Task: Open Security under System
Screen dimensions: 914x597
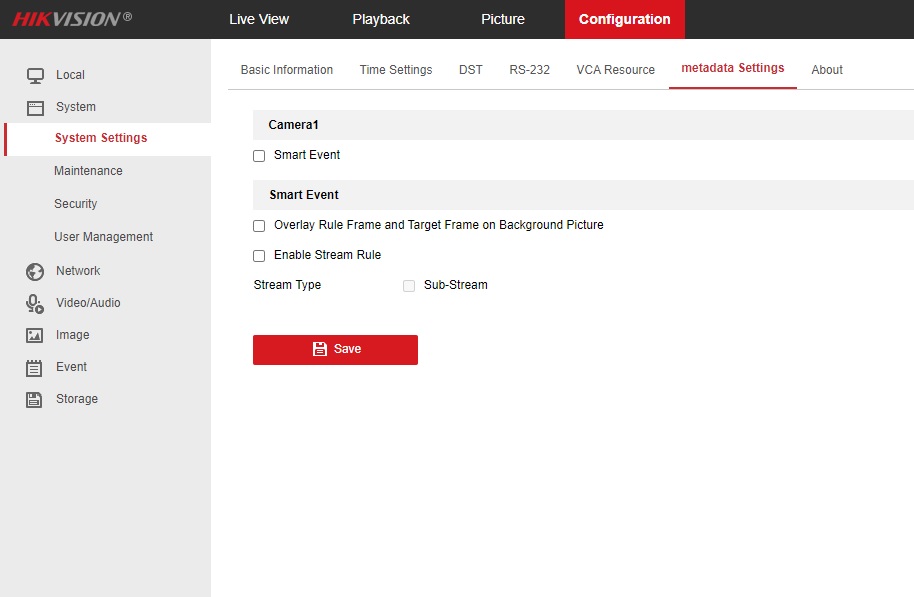Action: 75,204
